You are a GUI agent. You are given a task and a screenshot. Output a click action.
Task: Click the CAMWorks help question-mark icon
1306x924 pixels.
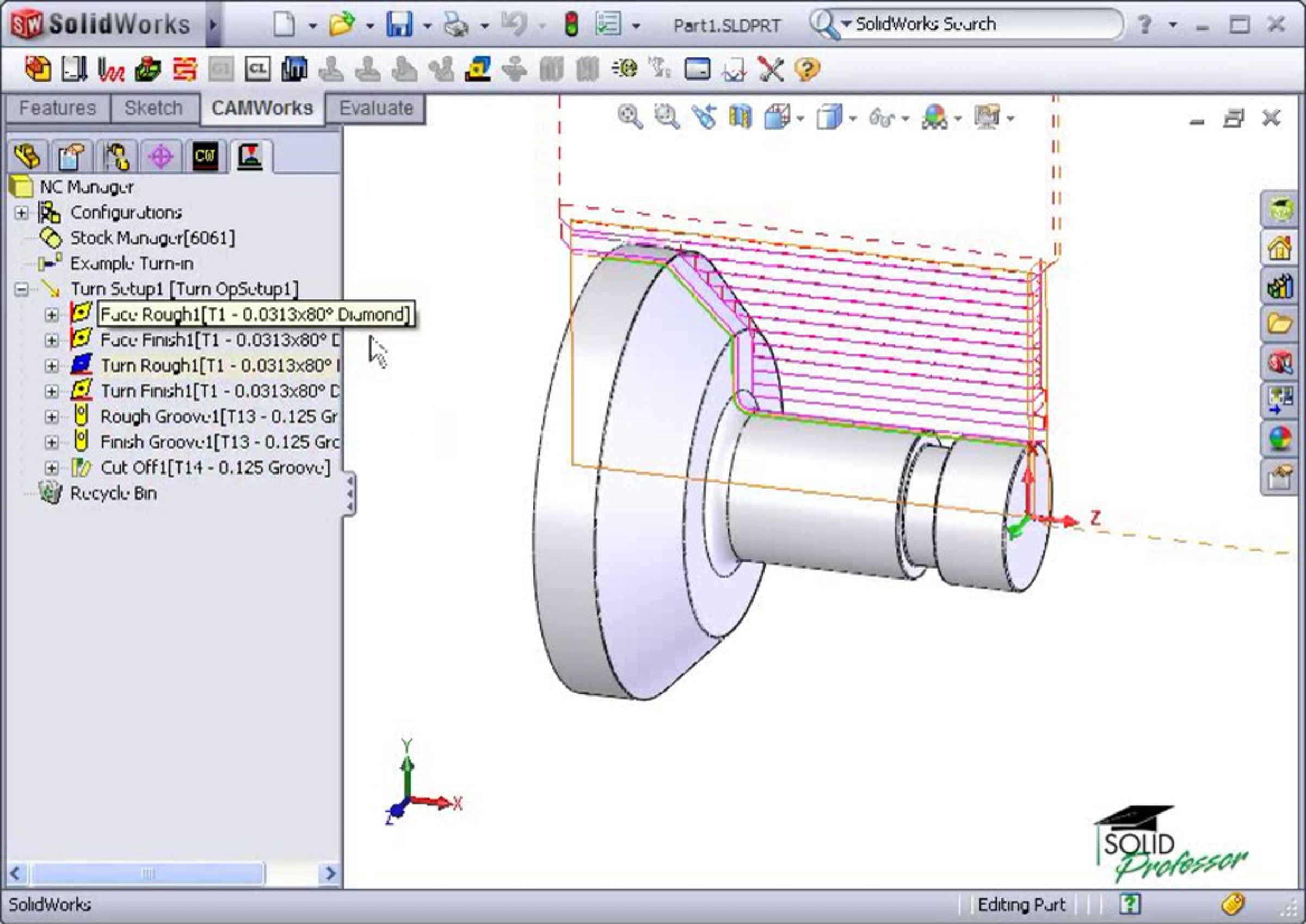click(806, 70)
